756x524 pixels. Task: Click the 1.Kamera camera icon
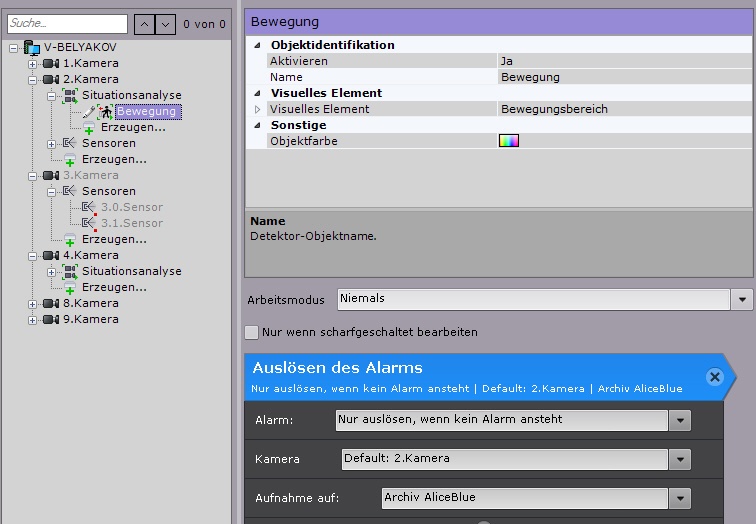(51, 63)
